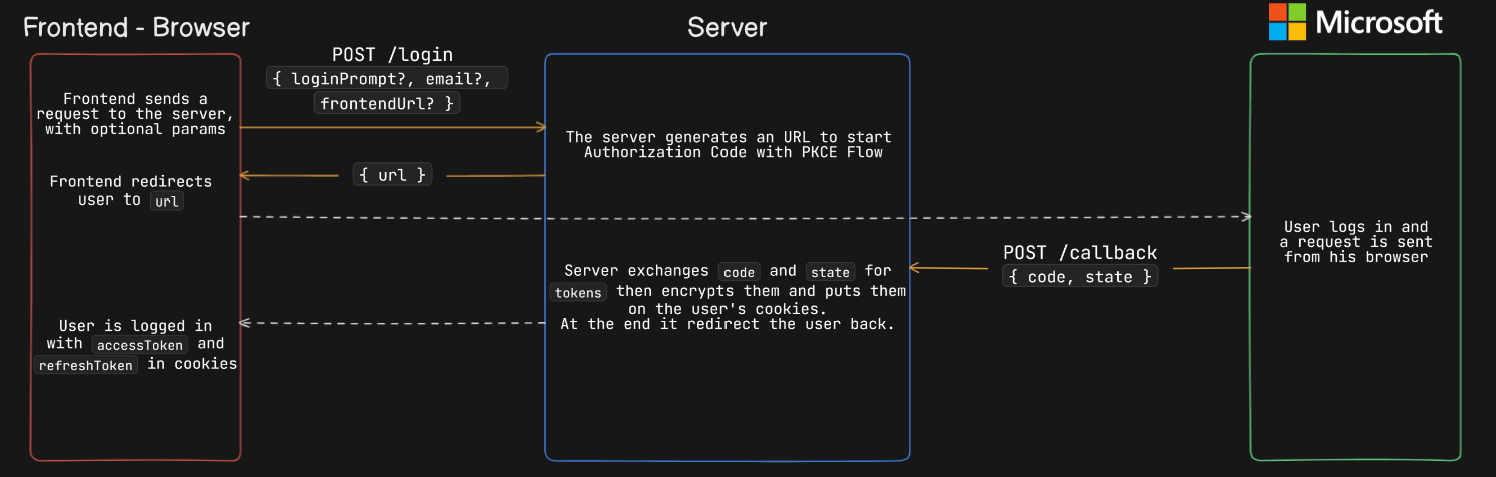The image size is (1496, 477).
Task: Click the '{ code, state }' code label
Action: [x=1080, y=276]
